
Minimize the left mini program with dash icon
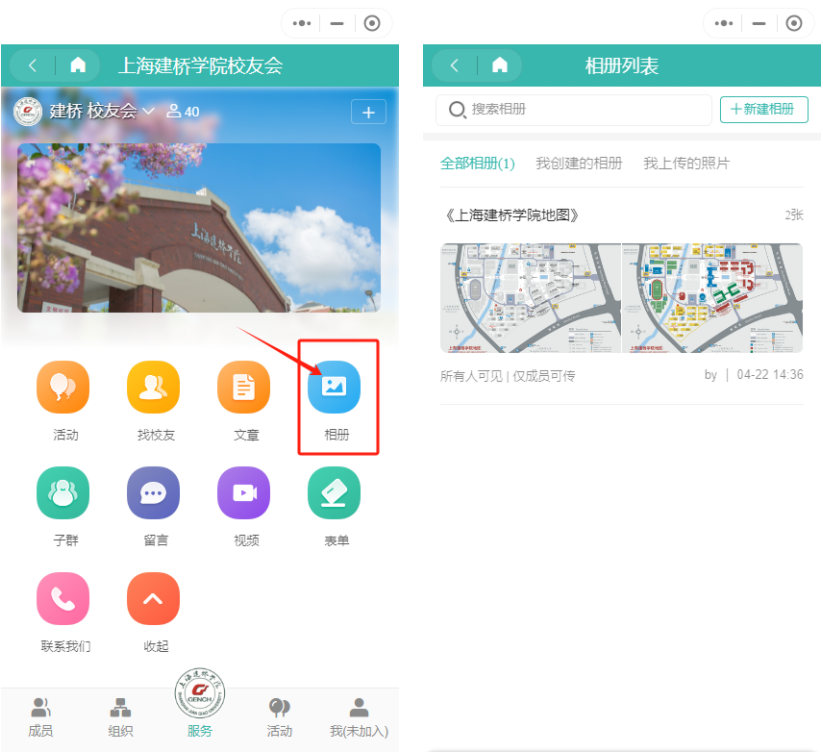pos(337,23)
